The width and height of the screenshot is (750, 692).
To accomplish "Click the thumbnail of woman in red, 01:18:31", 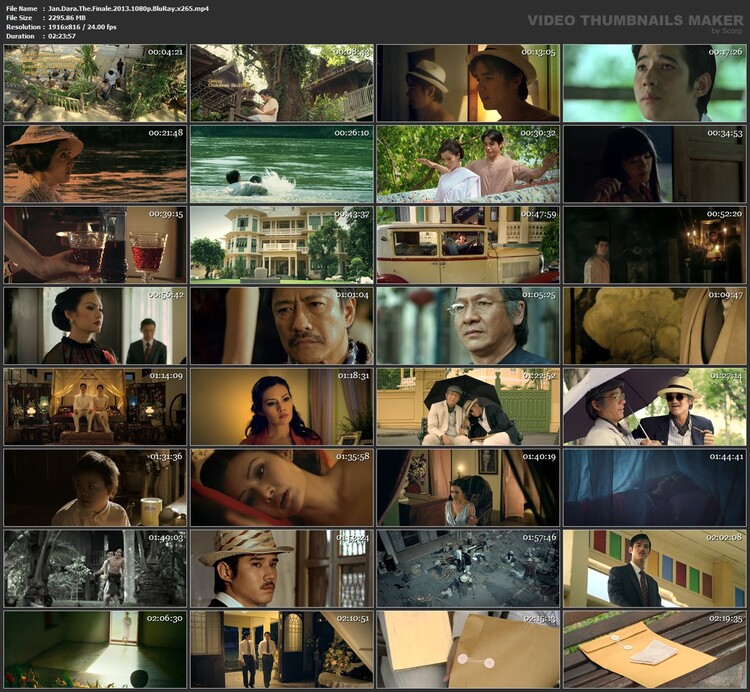I will tap(281, 407).
